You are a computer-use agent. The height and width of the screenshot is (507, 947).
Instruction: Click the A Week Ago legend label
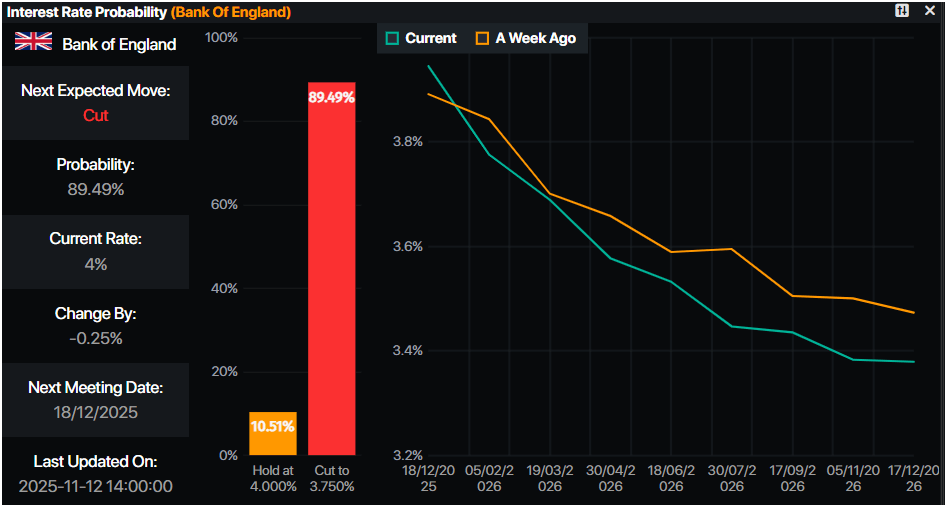tap(535, 39)
